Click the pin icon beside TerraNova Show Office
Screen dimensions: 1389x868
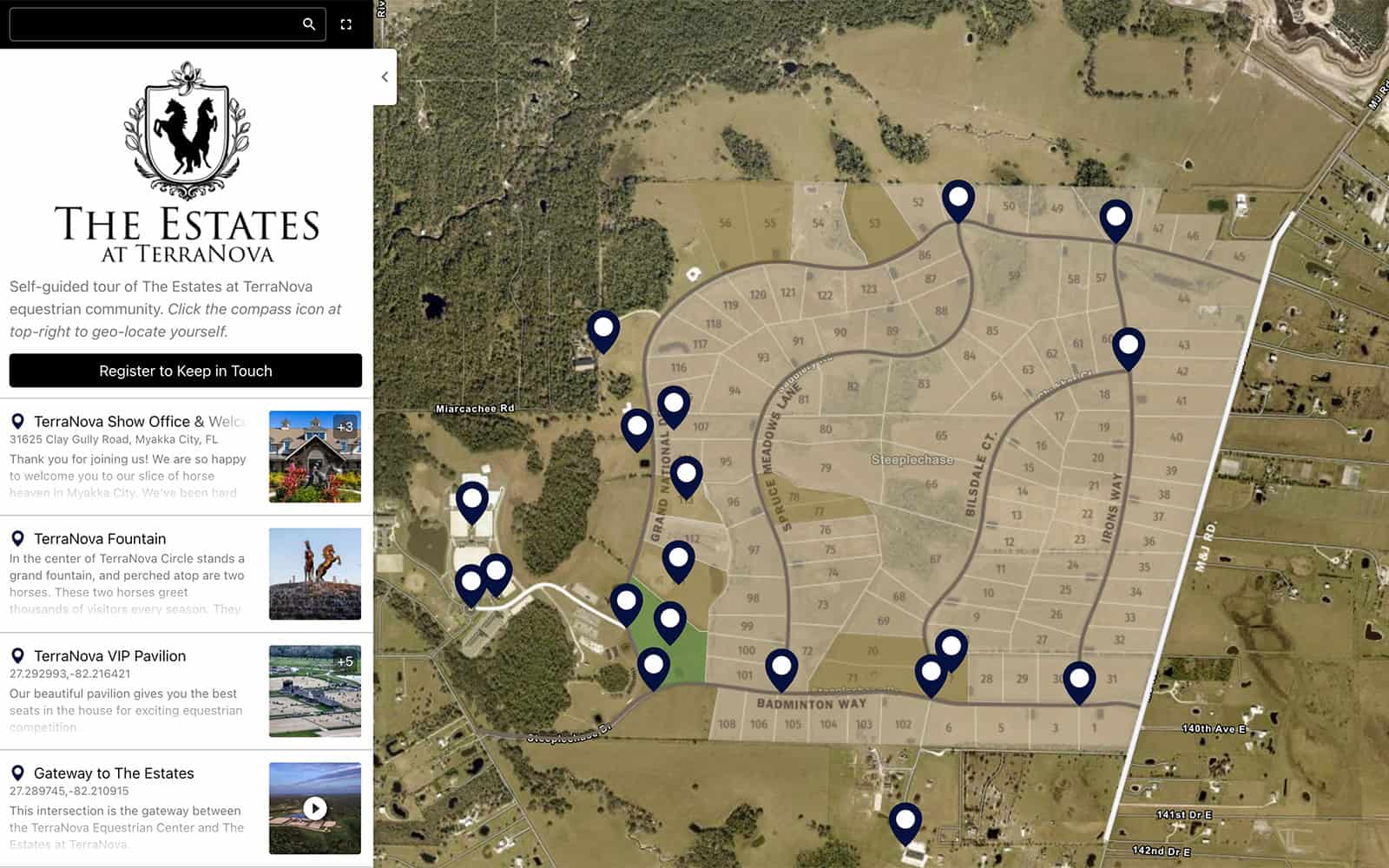[17, 422]
